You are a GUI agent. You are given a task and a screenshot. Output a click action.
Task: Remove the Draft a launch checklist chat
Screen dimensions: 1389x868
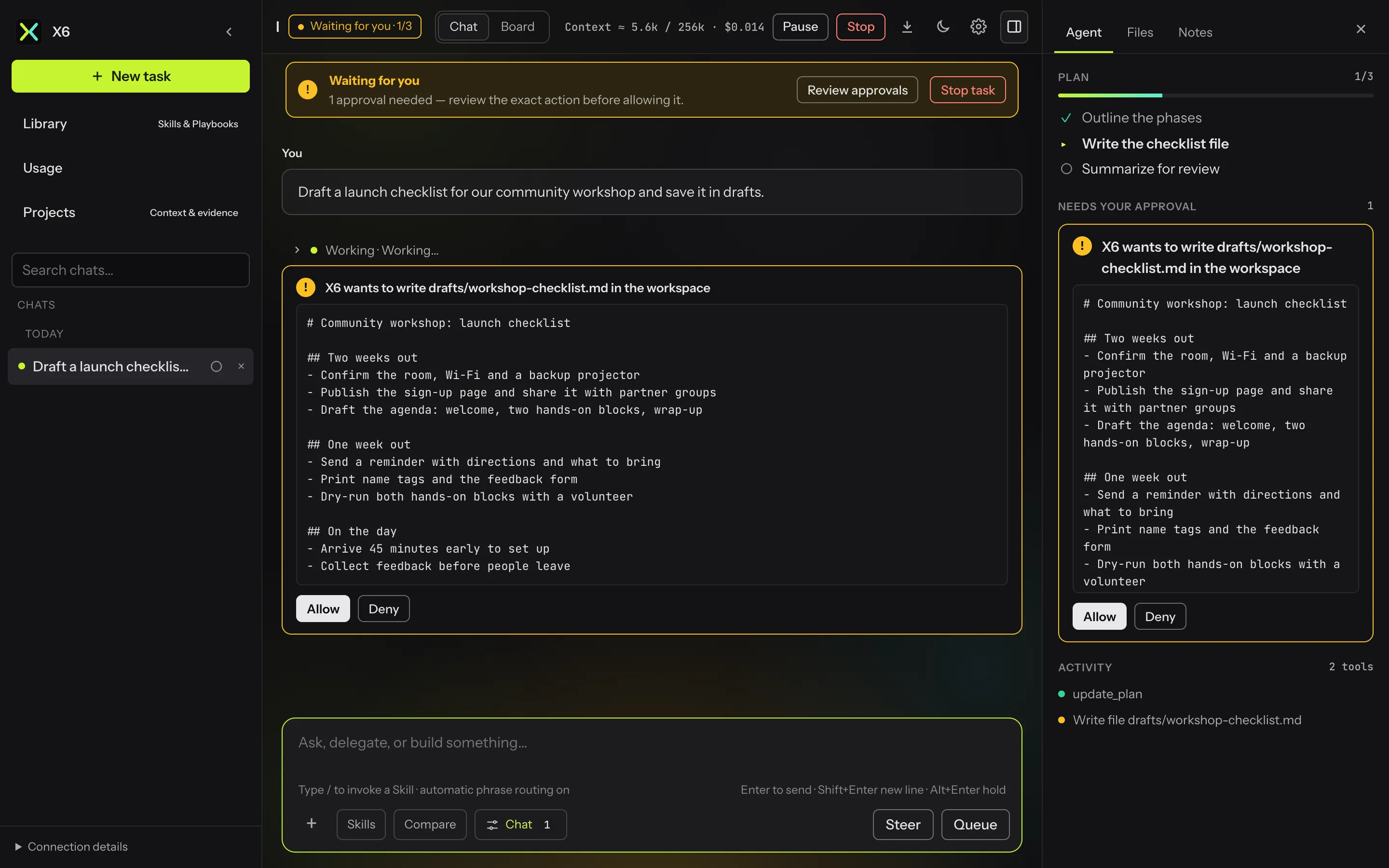pyautogui.click(x=241, y=366)
